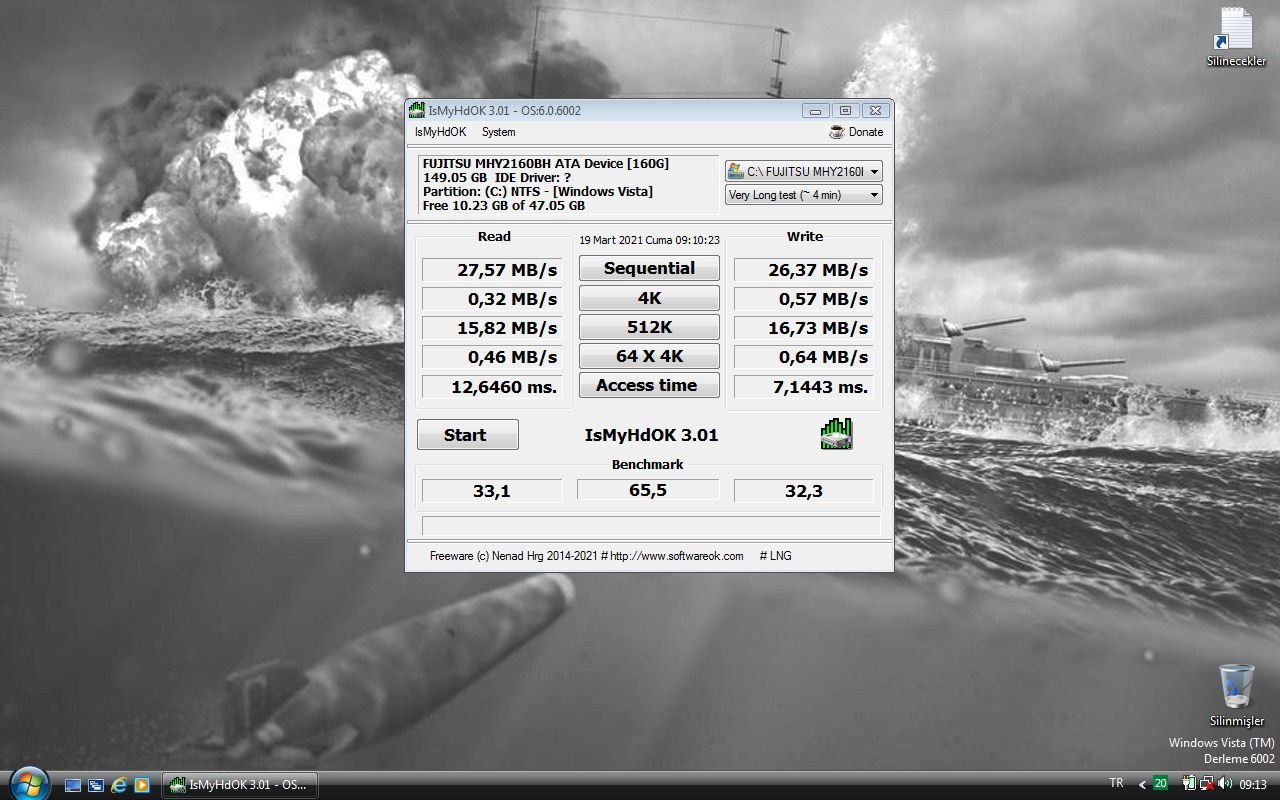The height and width of the screenshot is (800, 1280).
Task: Click the battery power tray icon
Action: pyautogui.click(x=1190, y=783)
